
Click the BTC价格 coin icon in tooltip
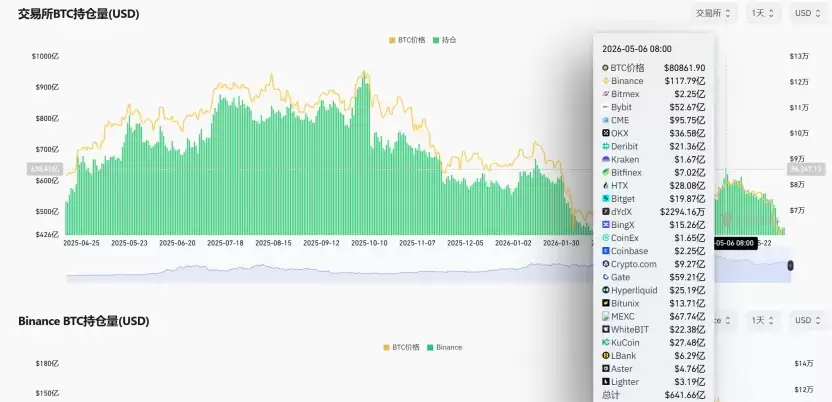tap(605, 68)
